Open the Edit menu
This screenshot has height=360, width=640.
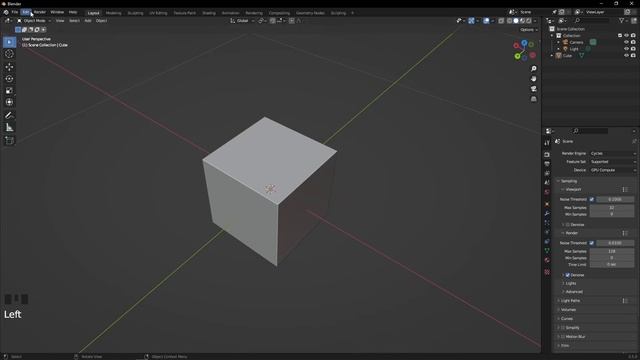(x=26, y=12)
